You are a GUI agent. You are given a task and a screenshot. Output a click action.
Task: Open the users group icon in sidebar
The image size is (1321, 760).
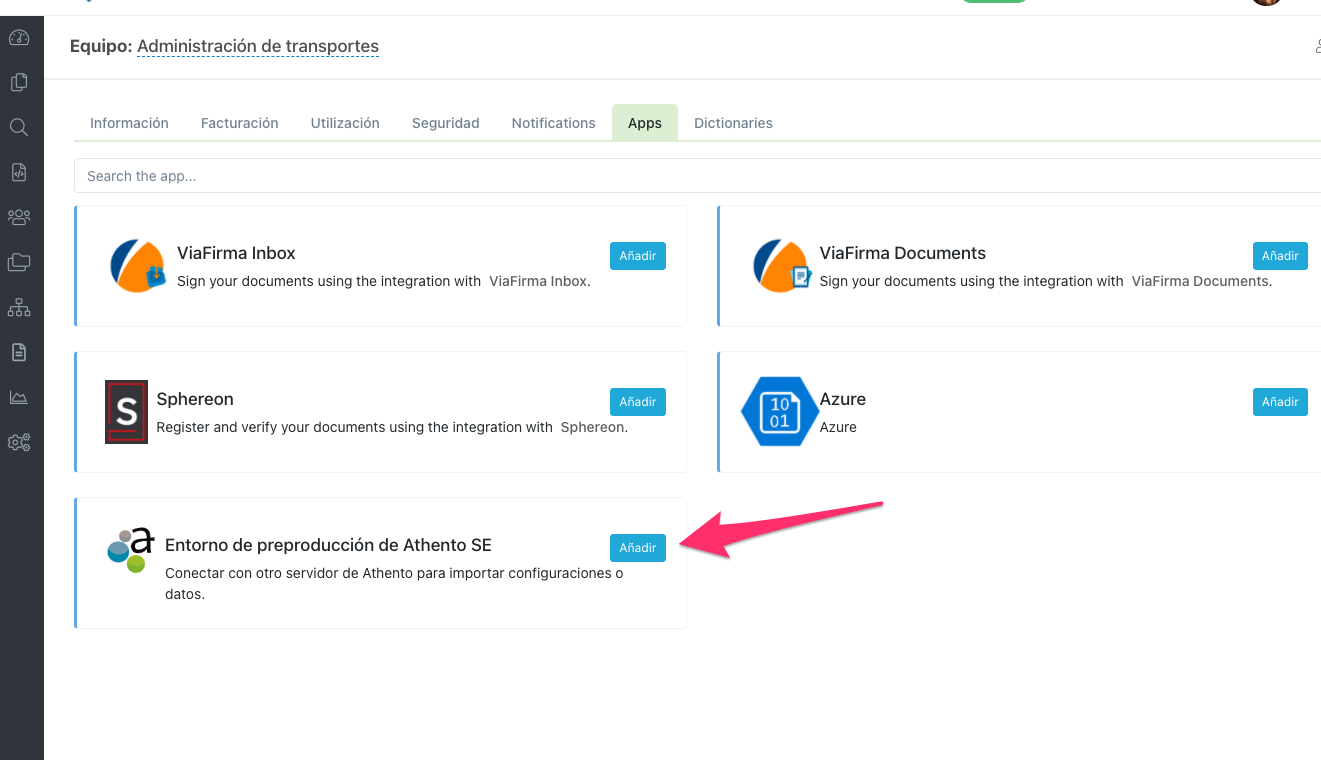pyautogui.click(x=19, y=217)
